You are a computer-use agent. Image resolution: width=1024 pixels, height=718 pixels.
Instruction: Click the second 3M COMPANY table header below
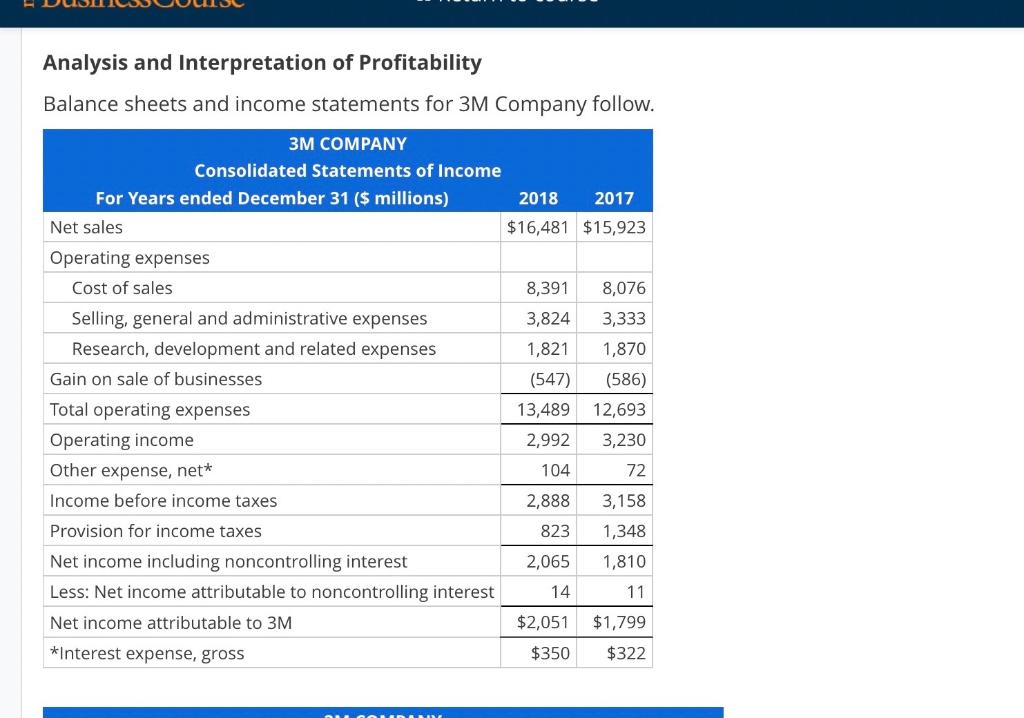tap(383, 714)
